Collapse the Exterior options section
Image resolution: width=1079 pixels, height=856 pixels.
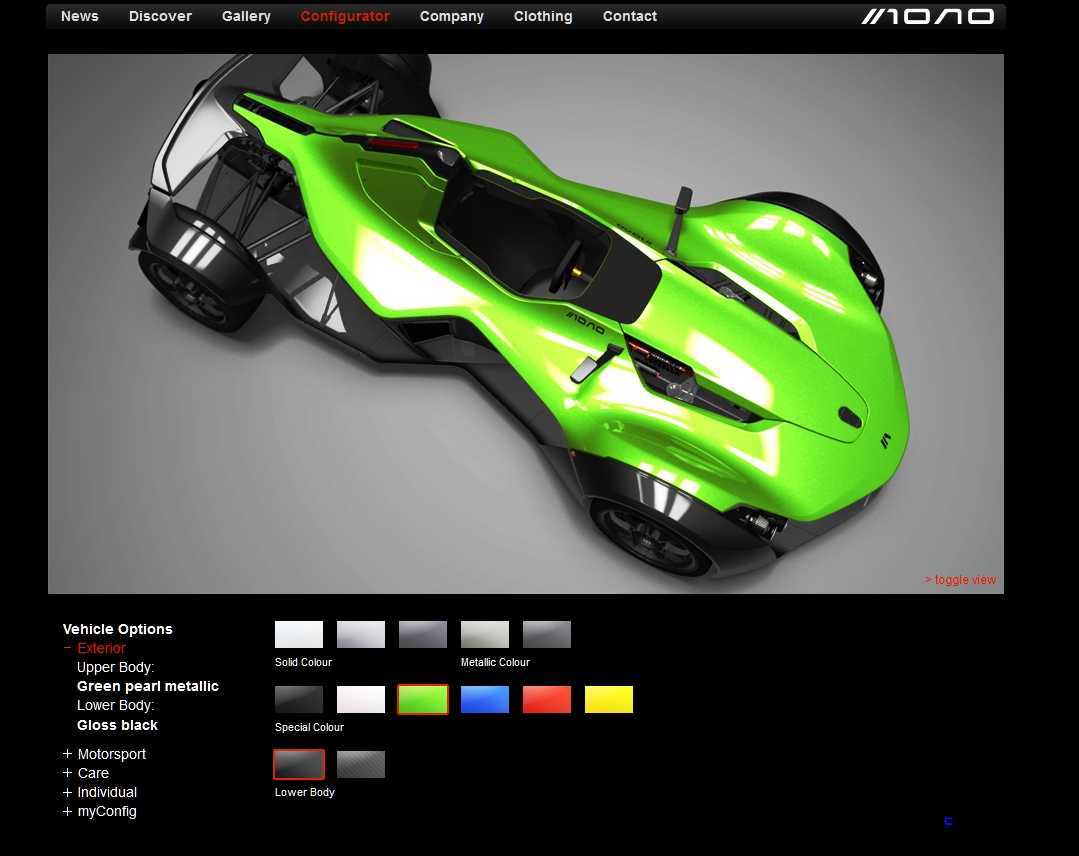pyautogui.click(x=94, y=648)
